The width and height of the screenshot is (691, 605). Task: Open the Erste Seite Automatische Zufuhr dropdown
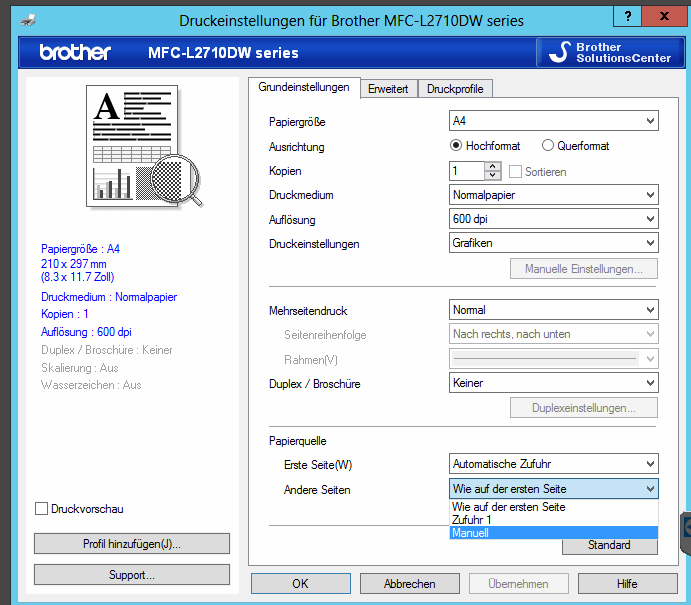pyautogui.click(x=554, y=464)
